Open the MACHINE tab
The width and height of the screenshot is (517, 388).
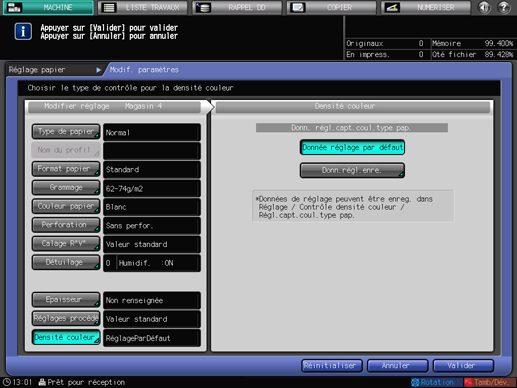pos(48,8)
